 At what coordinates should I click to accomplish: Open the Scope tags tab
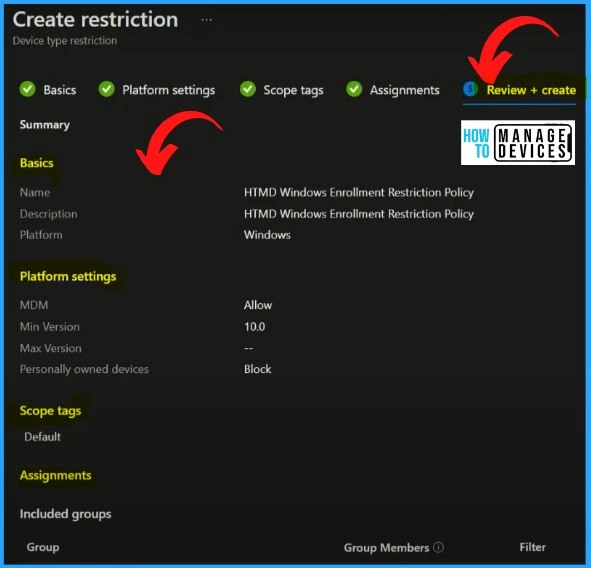pyautogui.click(x=293, y=90)
